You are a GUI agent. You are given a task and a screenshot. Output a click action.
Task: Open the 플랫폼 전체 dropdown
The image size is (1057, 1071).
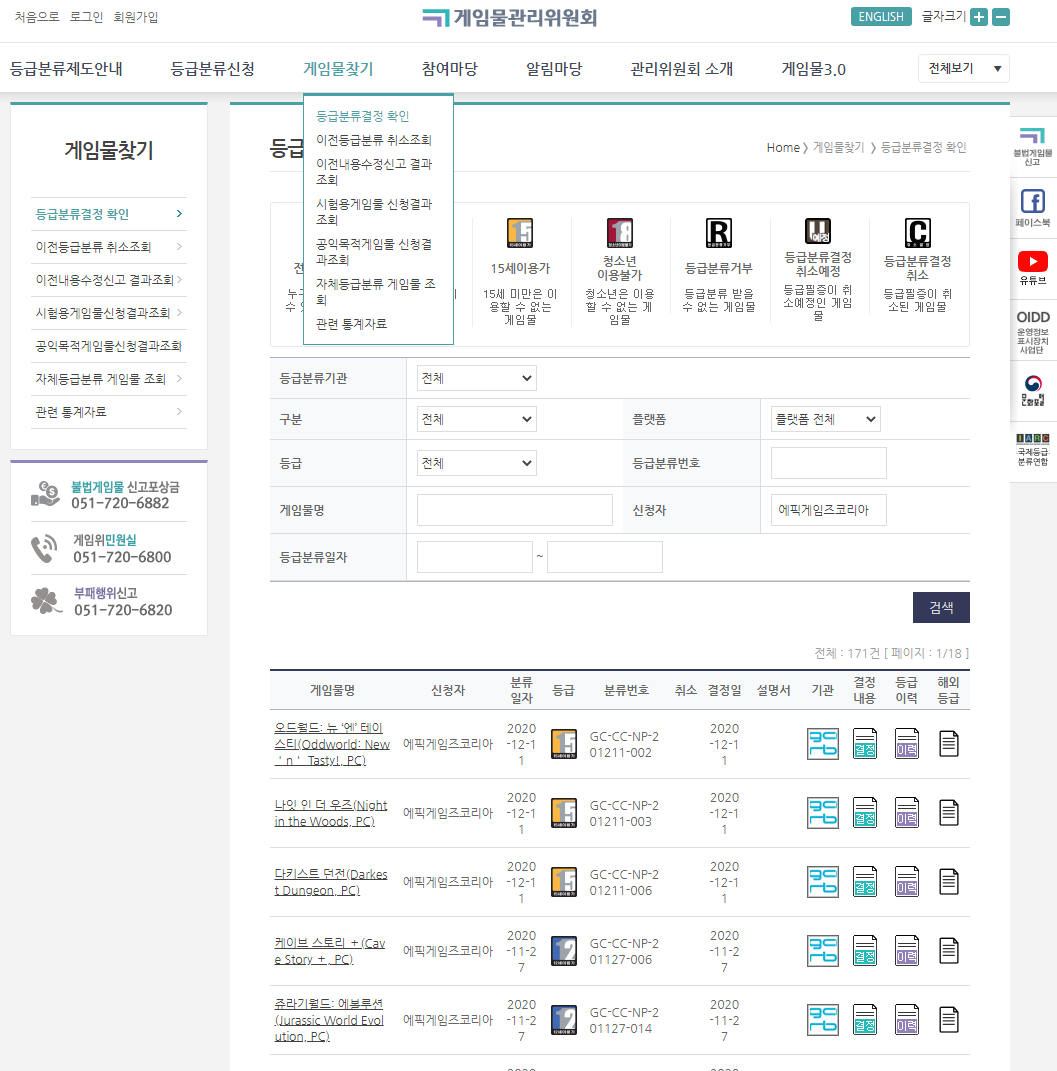pos(826,419)
